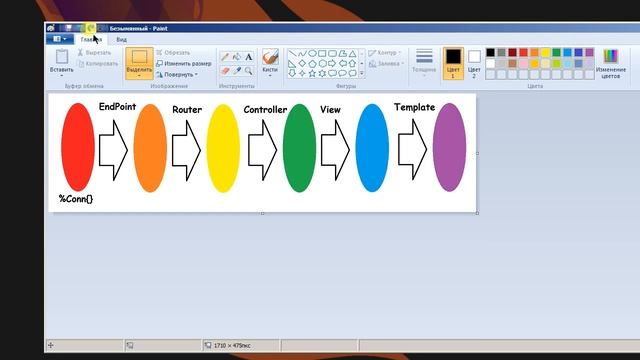Select the Magnifier tool

point(249,71)
